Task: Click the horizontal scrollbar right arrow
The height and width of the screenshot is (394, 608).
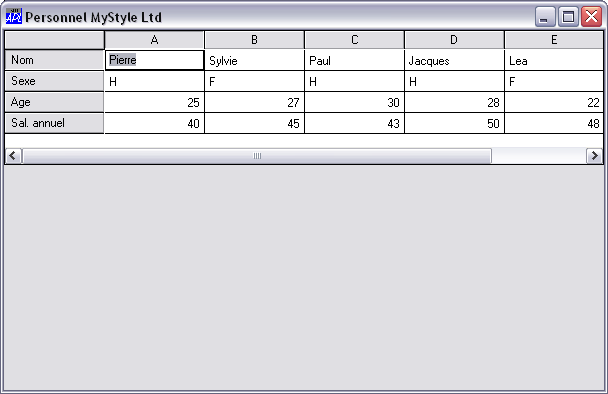Action: 594,156
